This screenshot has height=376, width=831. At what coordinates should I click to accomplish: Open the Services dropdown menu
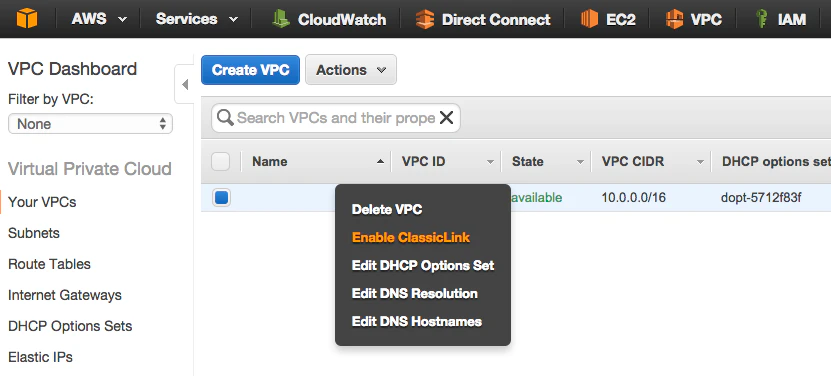[x=197, y=20]
